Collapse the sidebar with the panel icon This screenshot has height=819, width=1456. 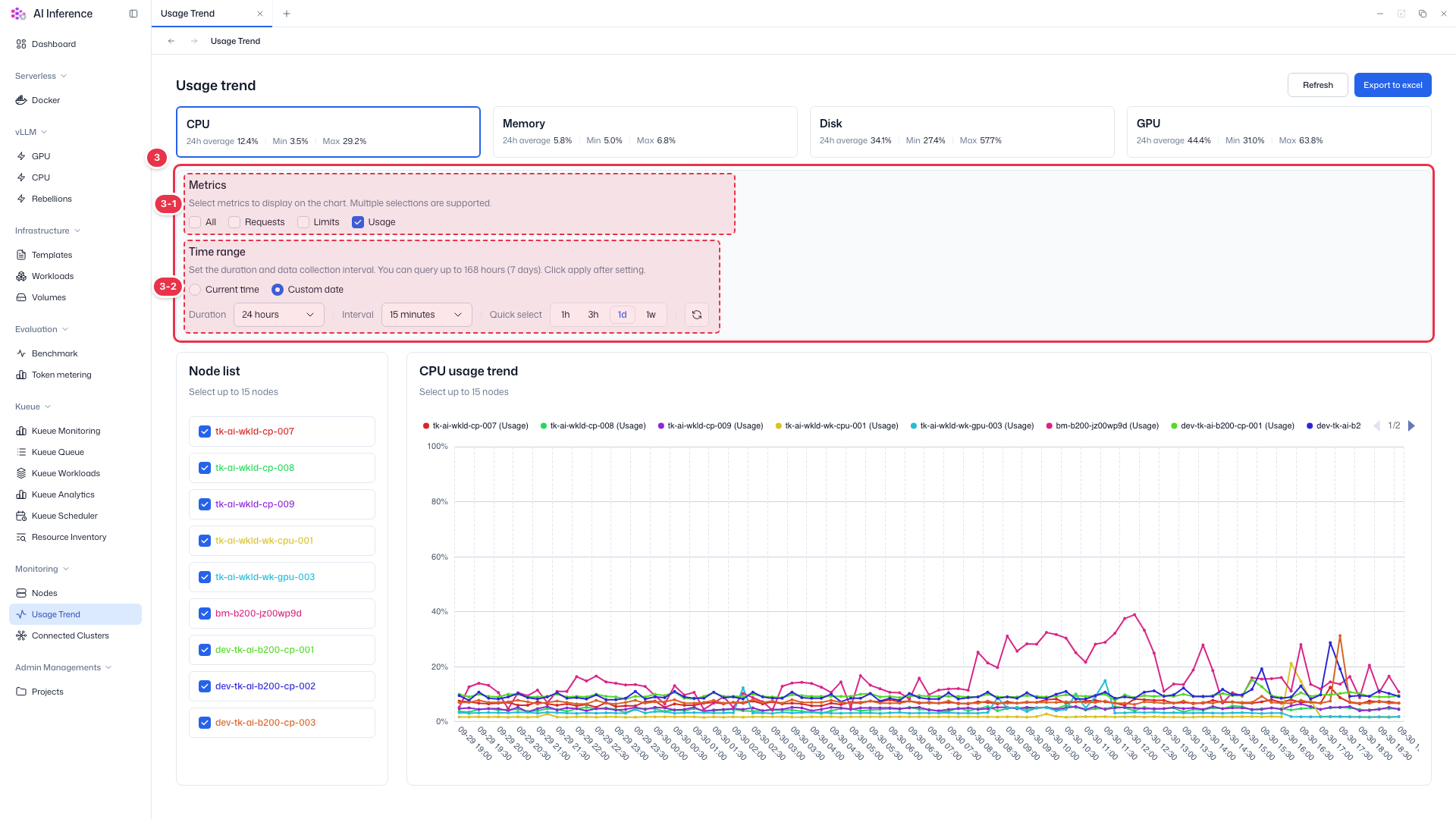[133, 14]
